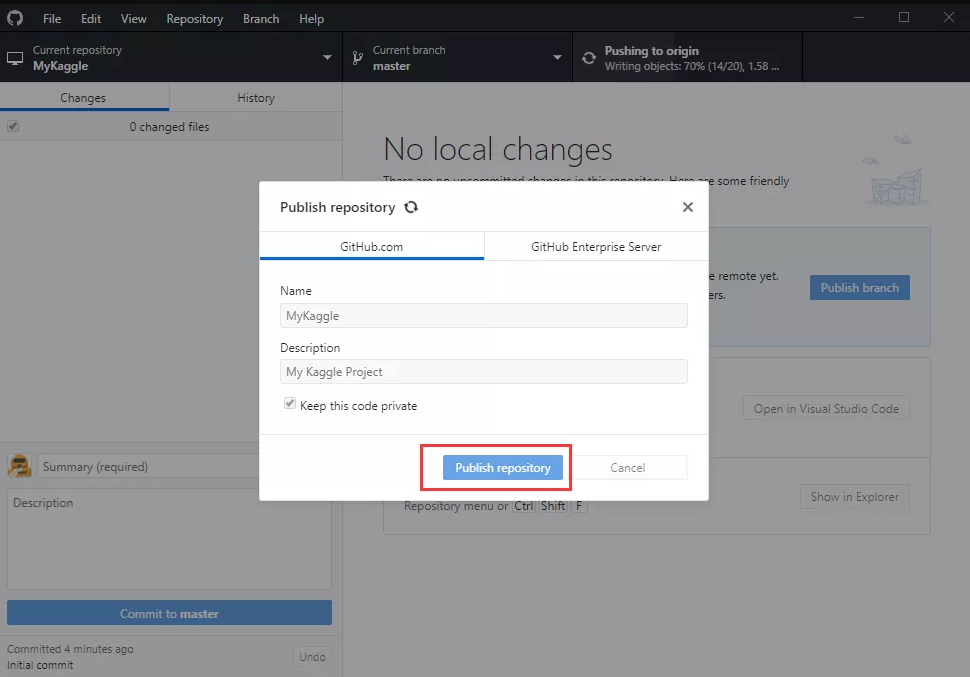This screenshot has height=677, width=970.
Task: Minimize the GitHub Desktop window
Action: point(859,17)
